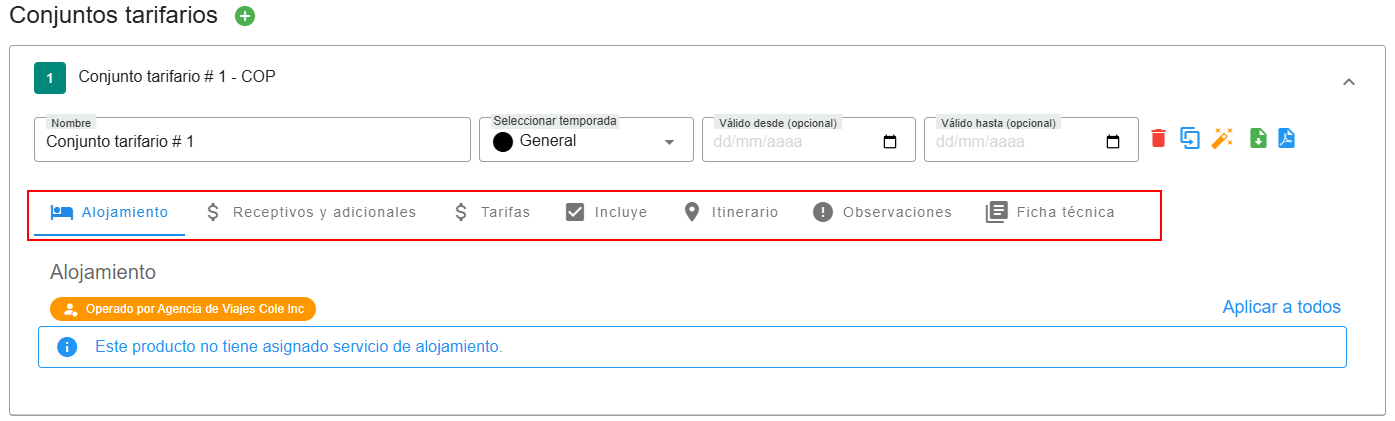Go to the Itinerario tab
Viewport: 1395px width, 421px height.
[x=730, y=212]
